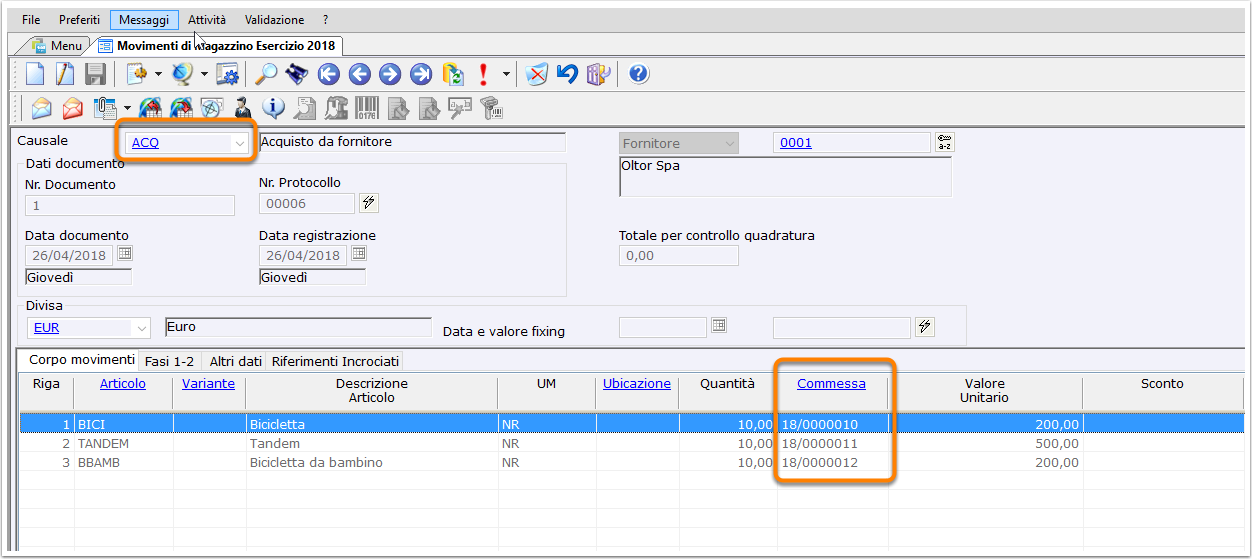Click the exit door icon
Viewport: 1252px width, 559px height.
click(598, 74)
